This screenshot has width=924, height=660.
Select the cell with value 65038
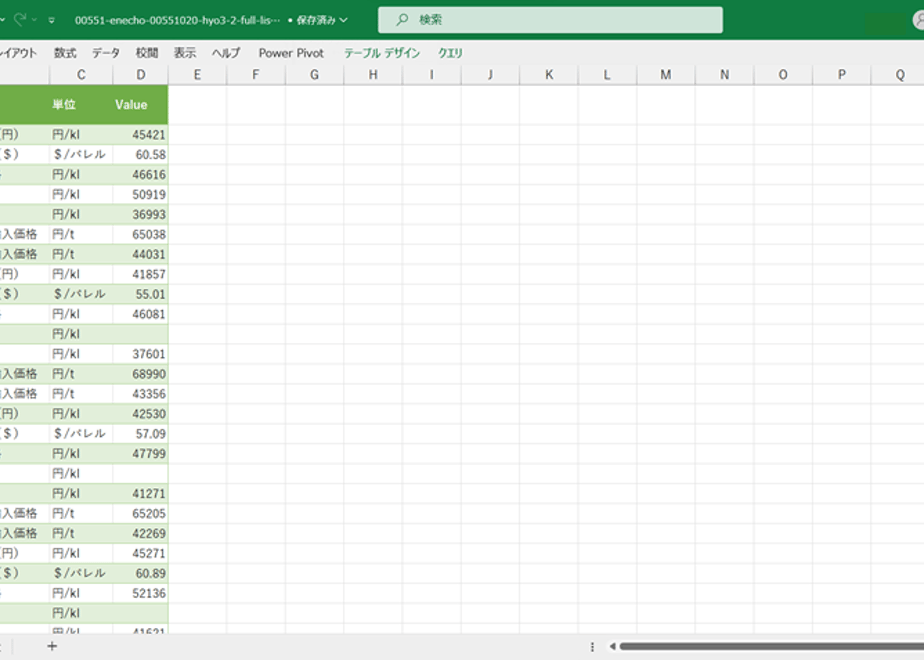click(140, 235)
